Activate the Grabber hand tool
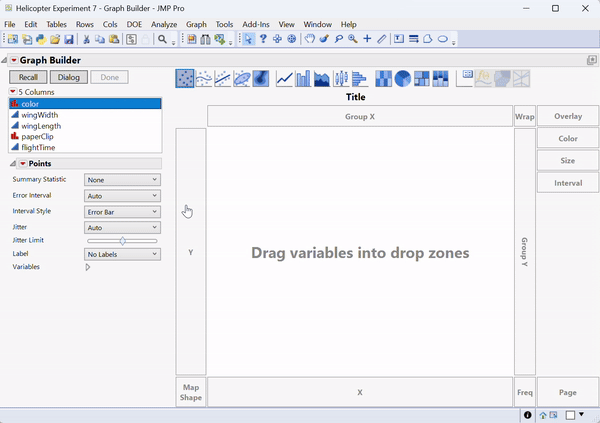 point(310,39)
